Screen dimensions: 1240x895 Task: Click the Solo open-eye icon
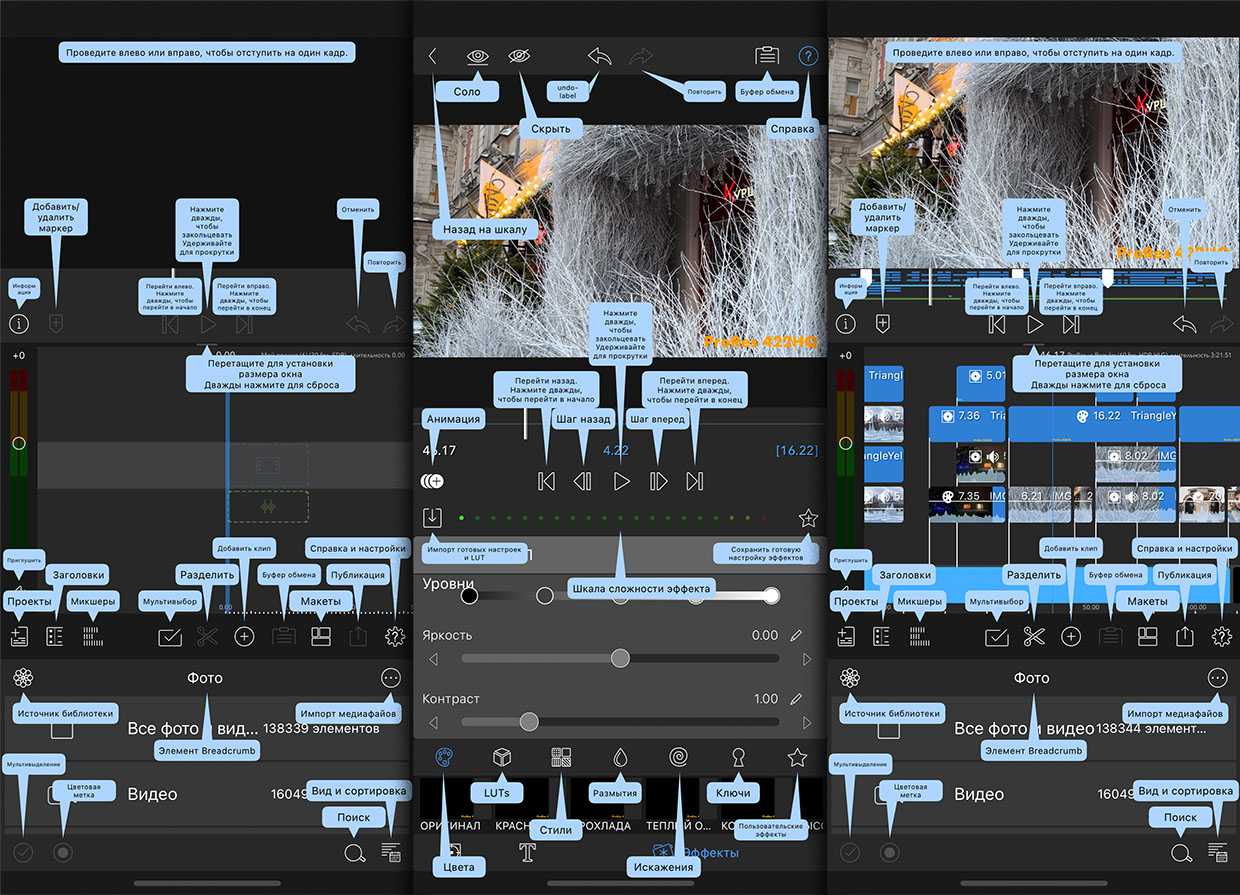[x=478, y=57]
